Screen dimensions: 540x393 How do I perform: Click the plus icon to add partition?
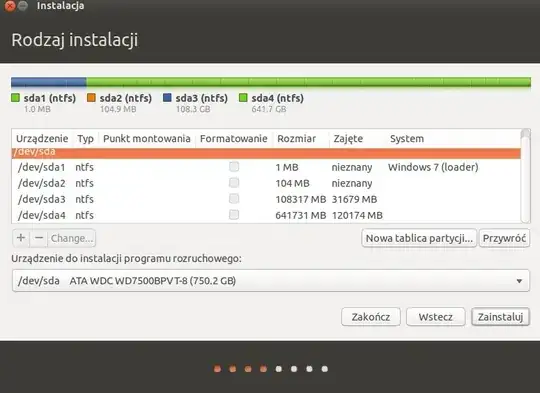(21, 238)
